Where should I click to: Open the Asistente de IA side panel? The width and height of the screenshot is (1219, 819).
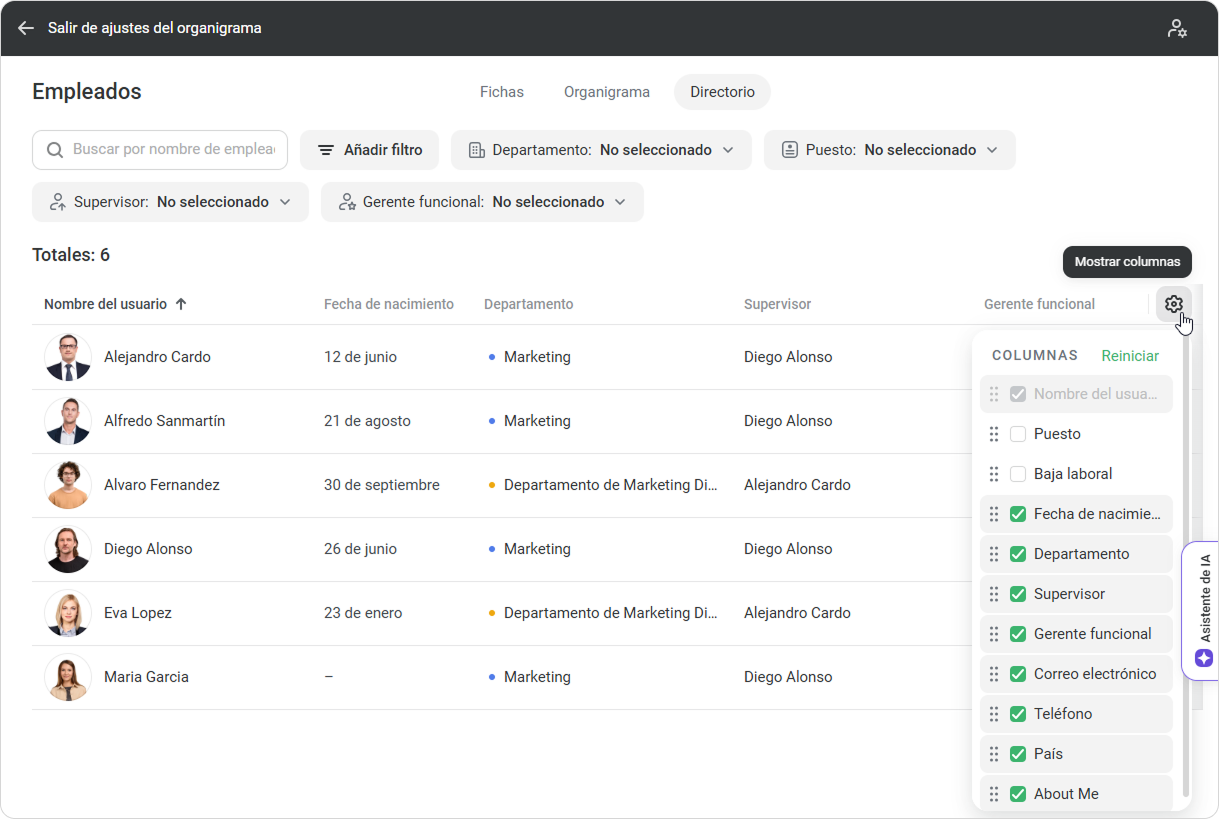(1204, 610)
